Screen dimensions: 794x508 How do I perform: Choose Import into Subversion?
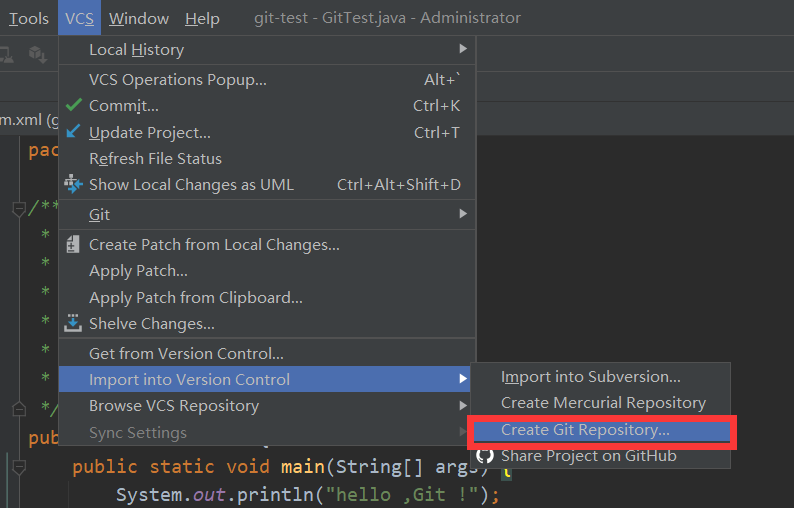601,377
